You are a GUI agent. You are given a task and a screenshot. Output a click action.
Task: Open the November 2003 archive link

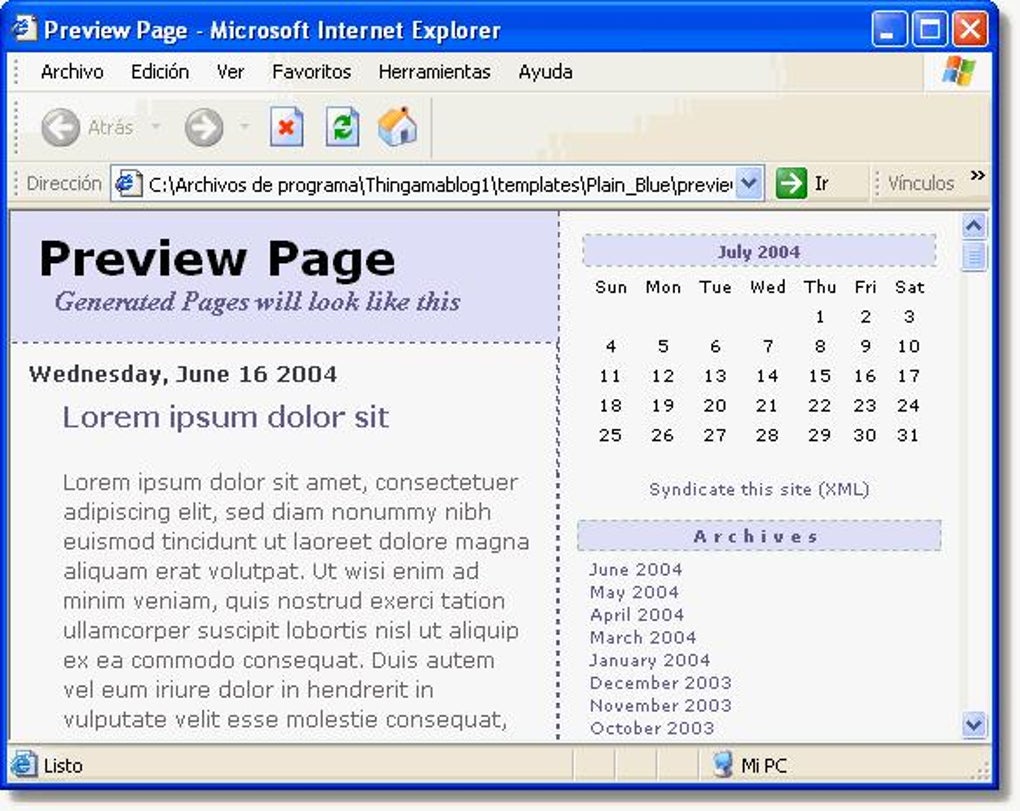[x=660, y=706]
